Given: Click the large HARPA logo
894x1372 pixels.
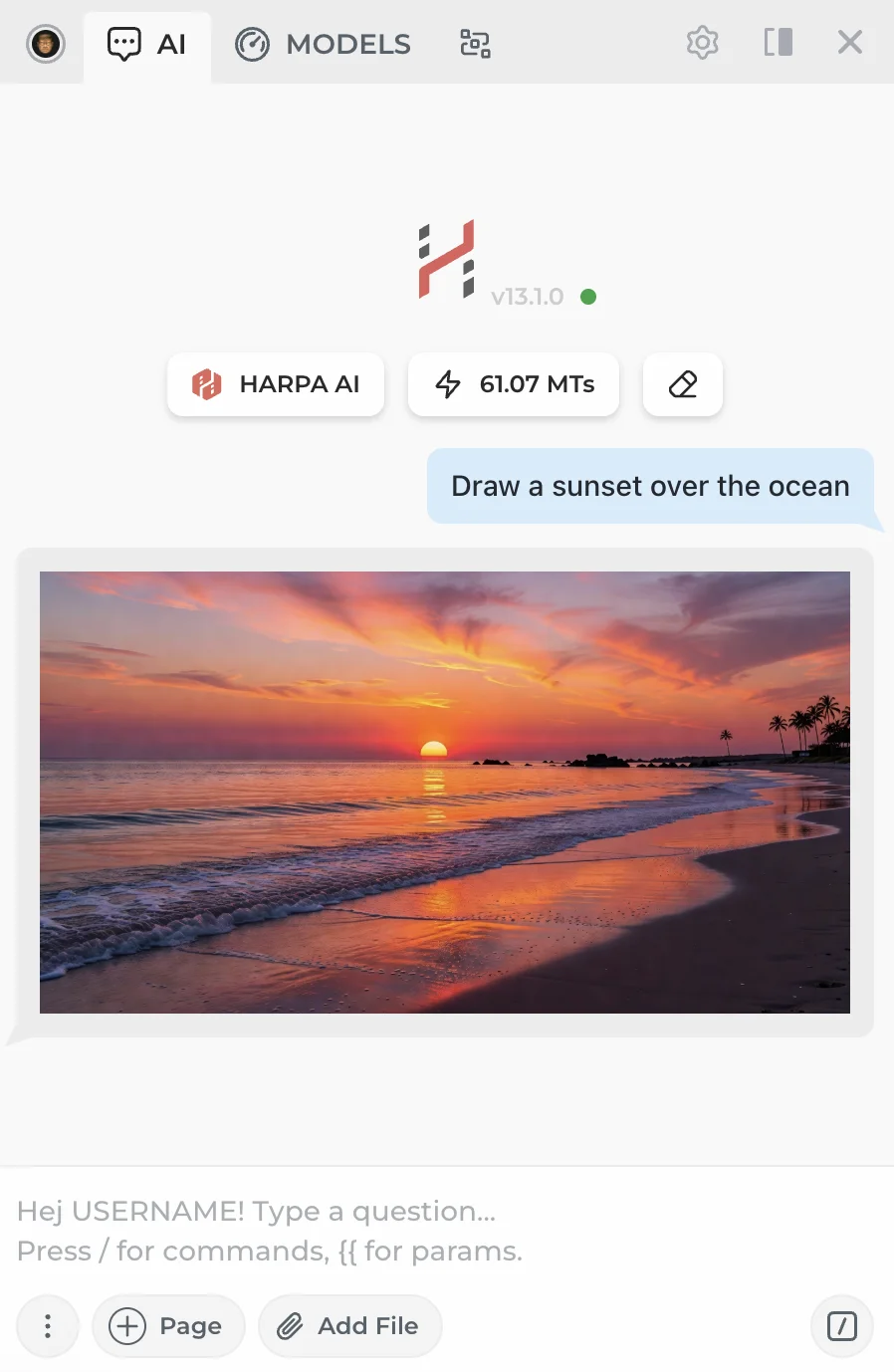Looking at the screenshot, I should [446, 260].
